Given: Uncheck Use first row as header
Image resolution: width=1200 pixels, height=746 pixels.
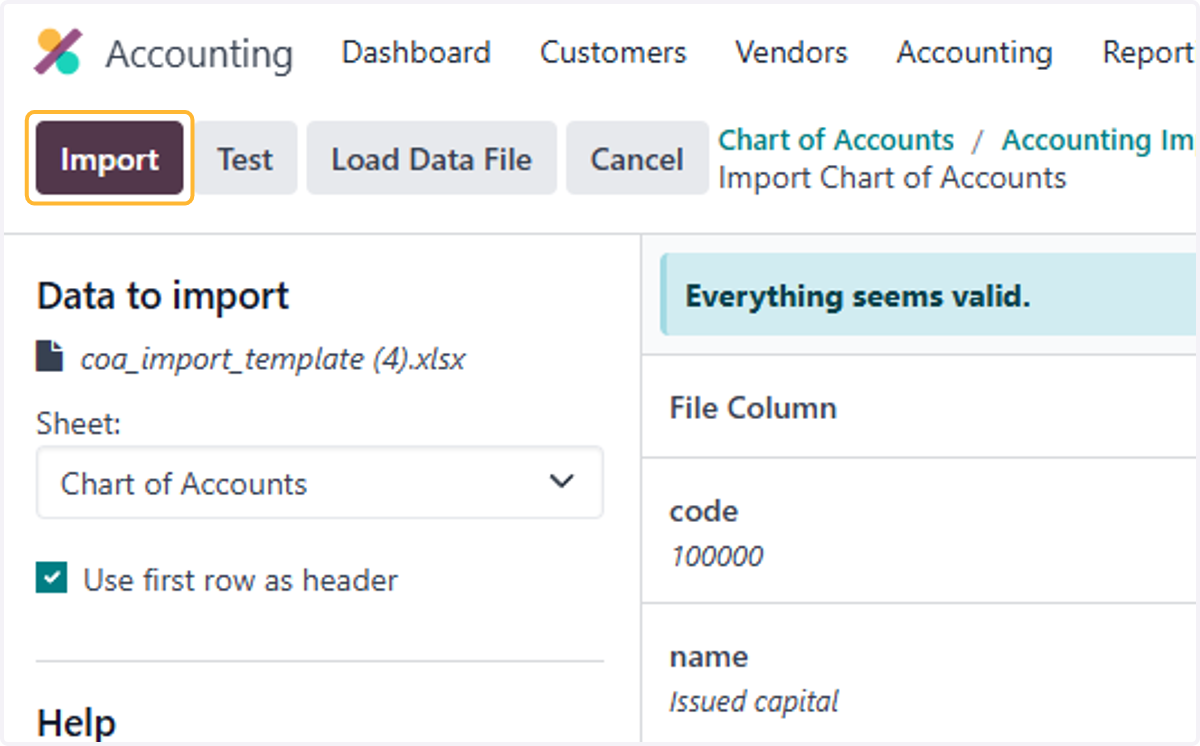Looking at the screenshot, I should [51, 579].
